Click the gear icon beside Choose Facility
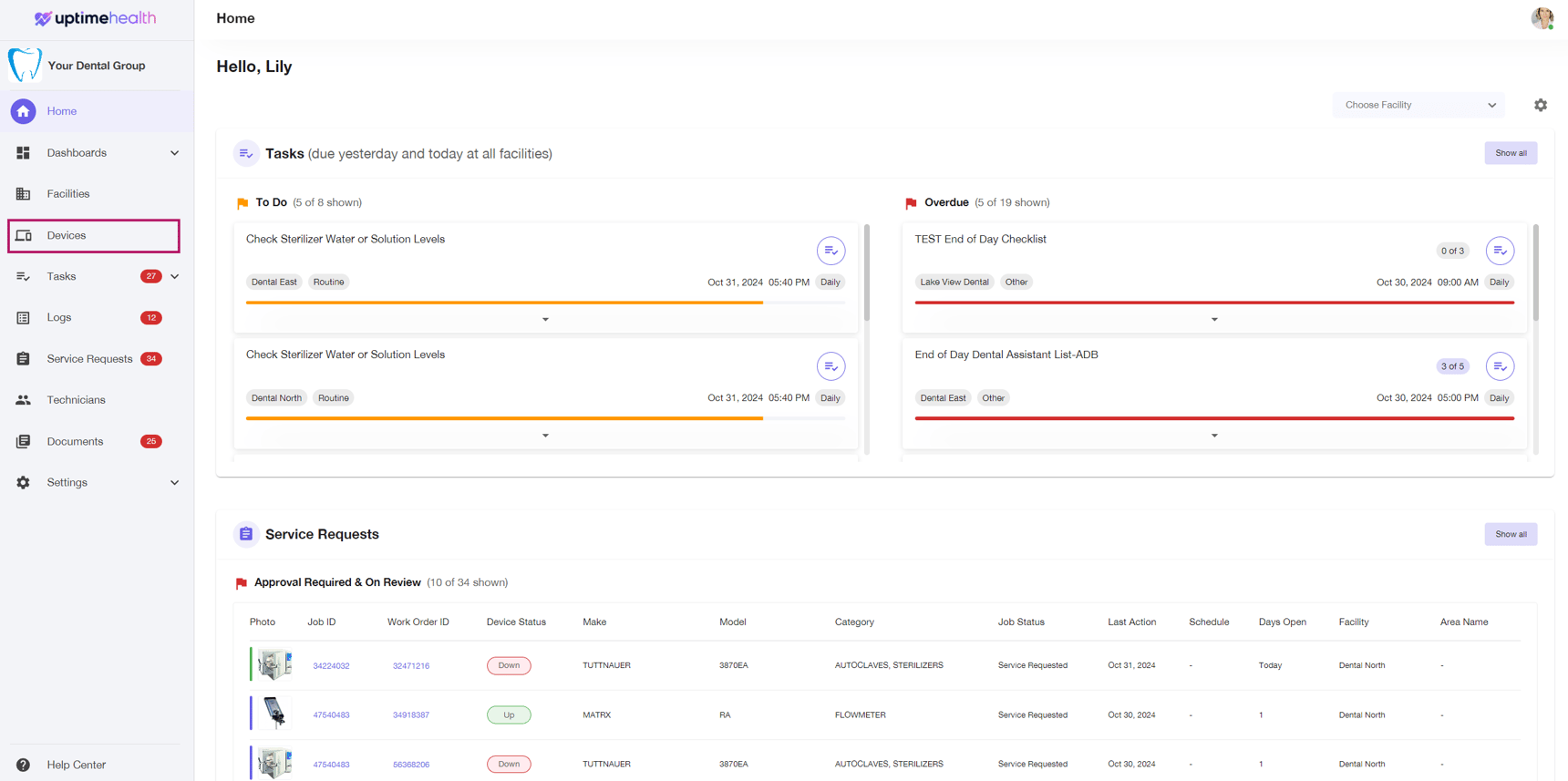1568x781 pixels. coord(1541,105)
